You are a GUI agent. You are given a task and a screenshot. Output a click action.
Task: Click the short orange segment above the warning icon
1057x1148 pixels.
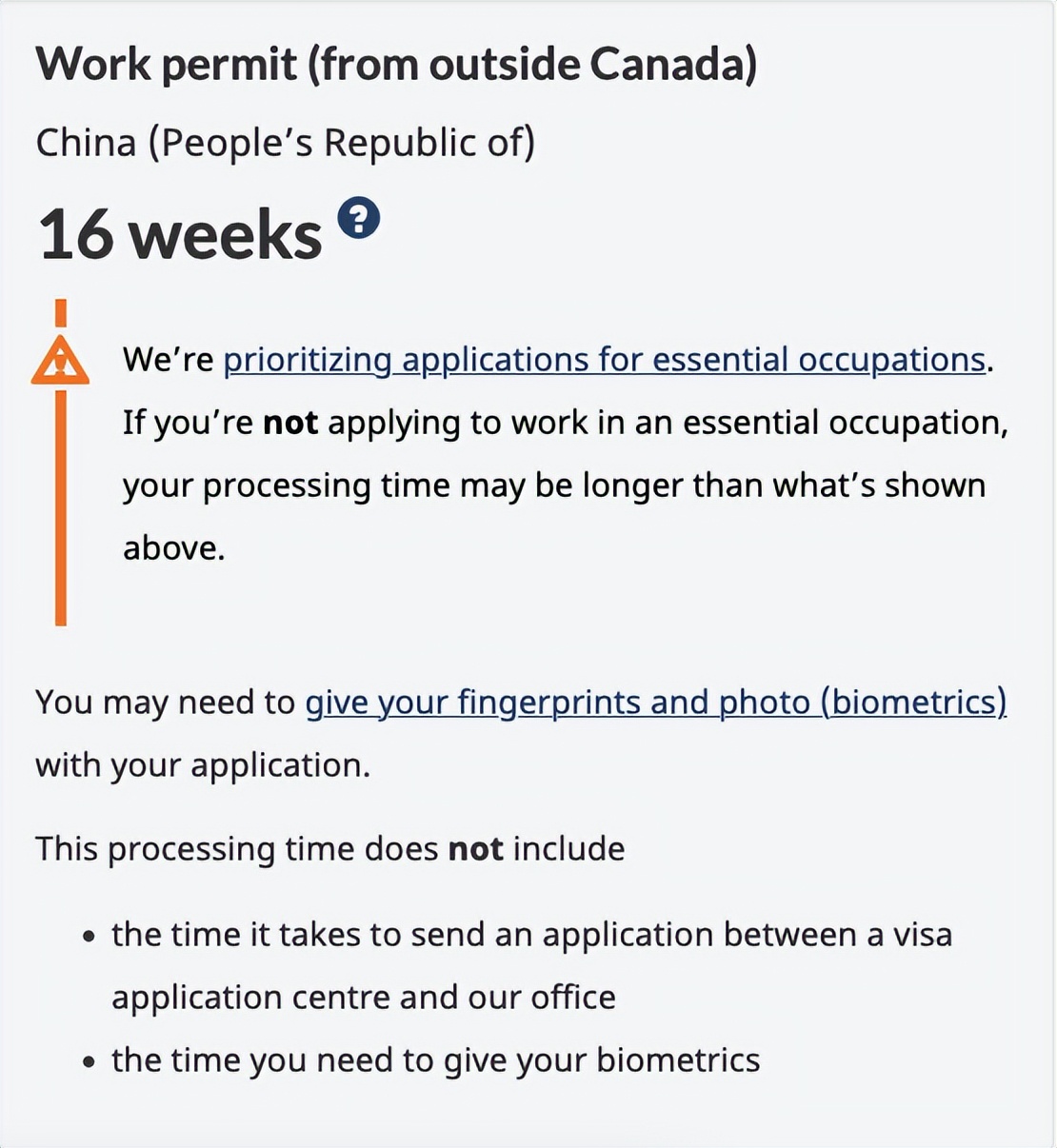[x=61, y=312]
